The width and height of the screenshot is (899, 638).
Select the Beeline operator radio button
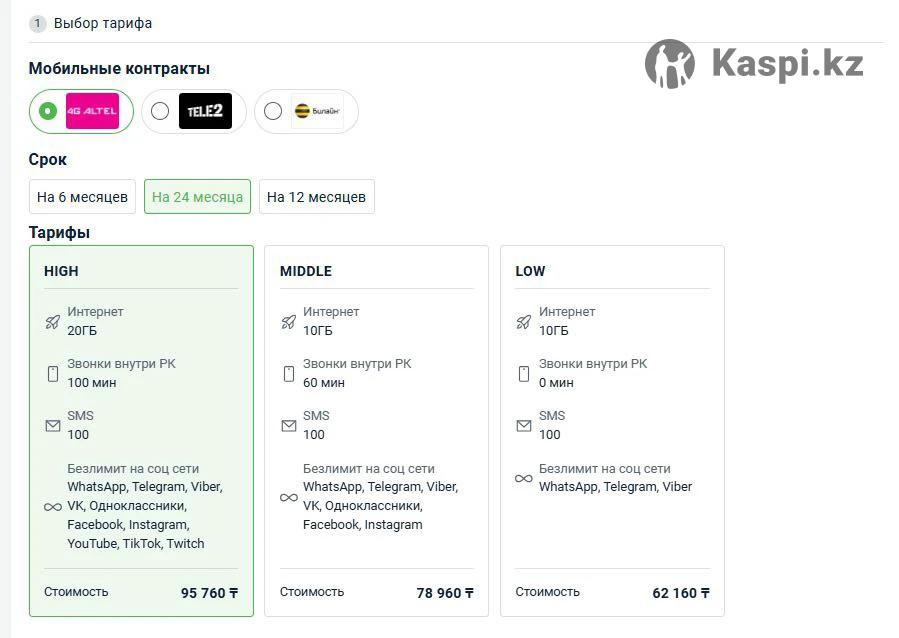point(273,111)
